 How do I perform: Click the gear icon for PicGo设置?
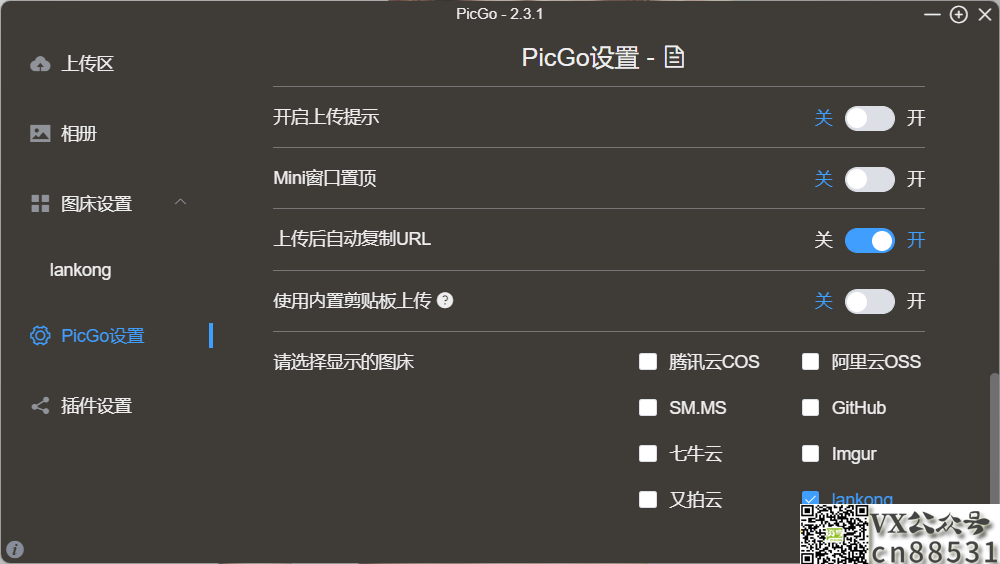point(40,336)
